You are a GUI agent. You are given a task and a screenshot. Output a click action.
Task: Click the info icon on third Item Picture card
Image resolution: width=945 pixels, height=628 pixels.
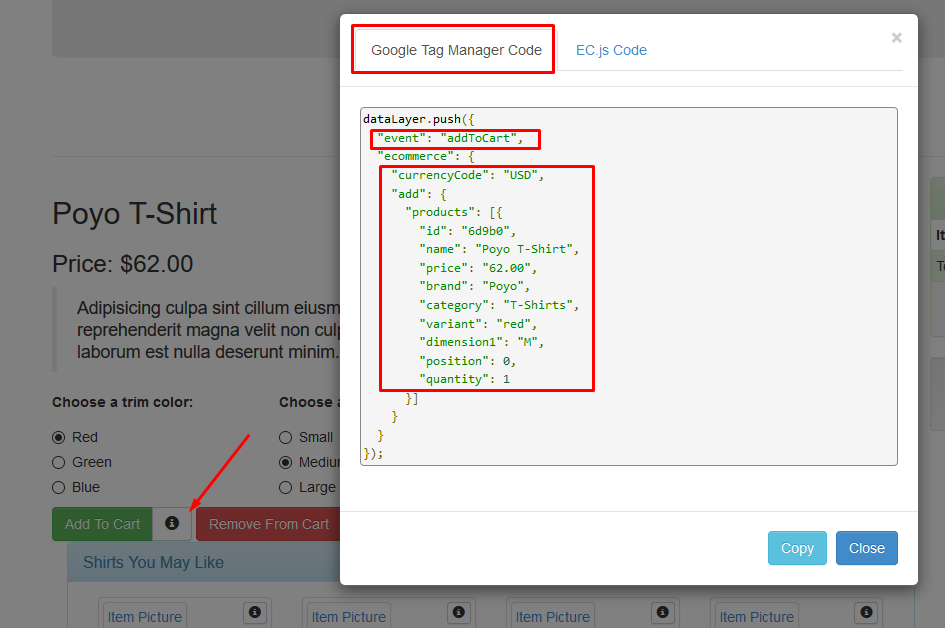click(x=662, y=612)
